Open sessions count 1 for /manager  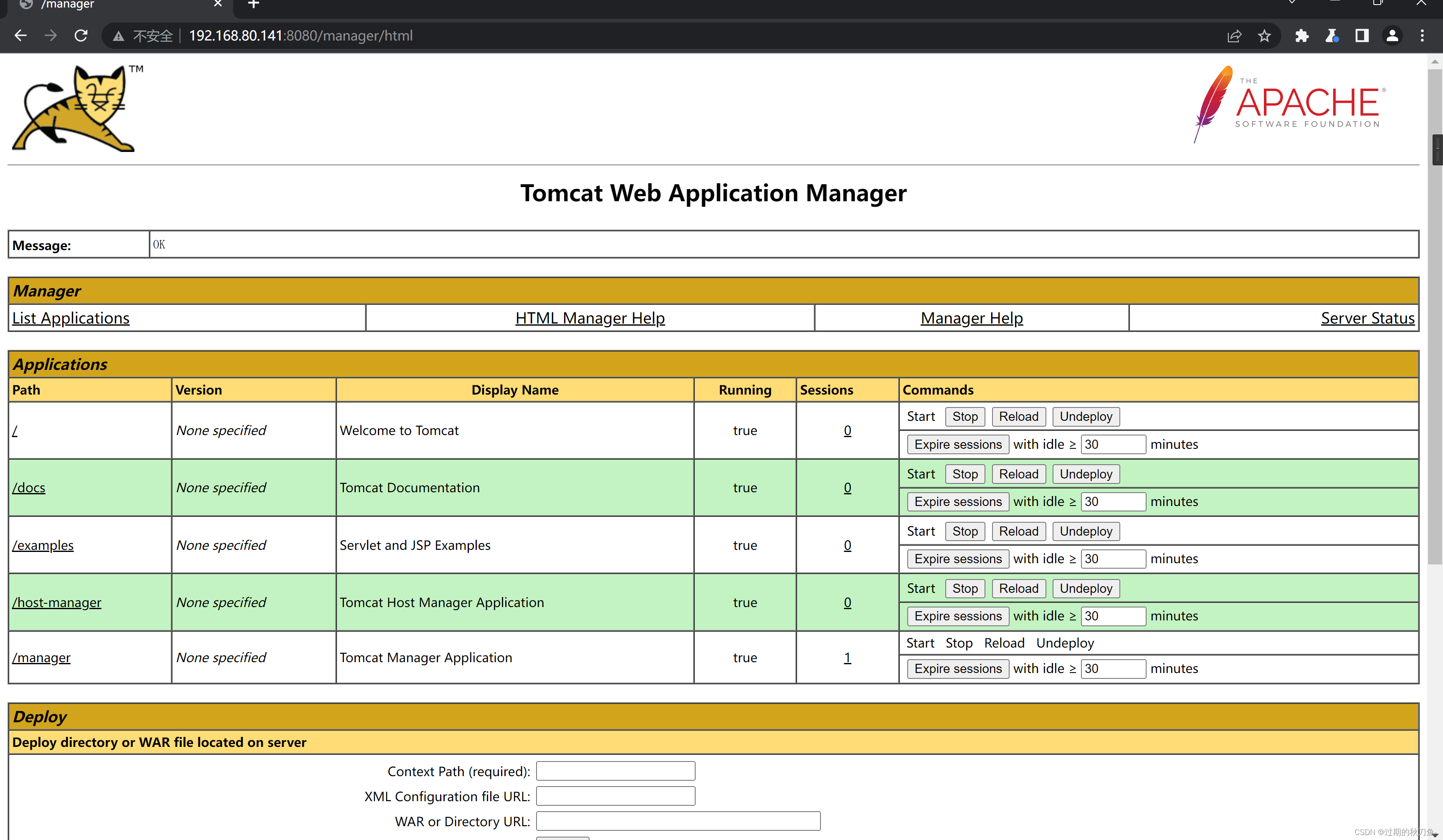coord(848,657)
